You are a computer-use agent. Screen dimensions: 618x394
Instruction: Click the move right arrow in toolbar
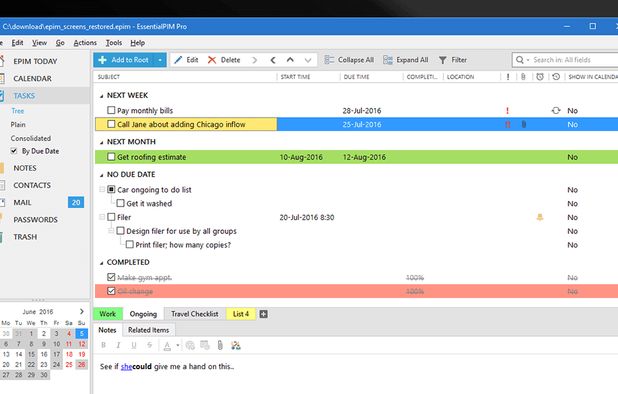(x=254, y=60)
